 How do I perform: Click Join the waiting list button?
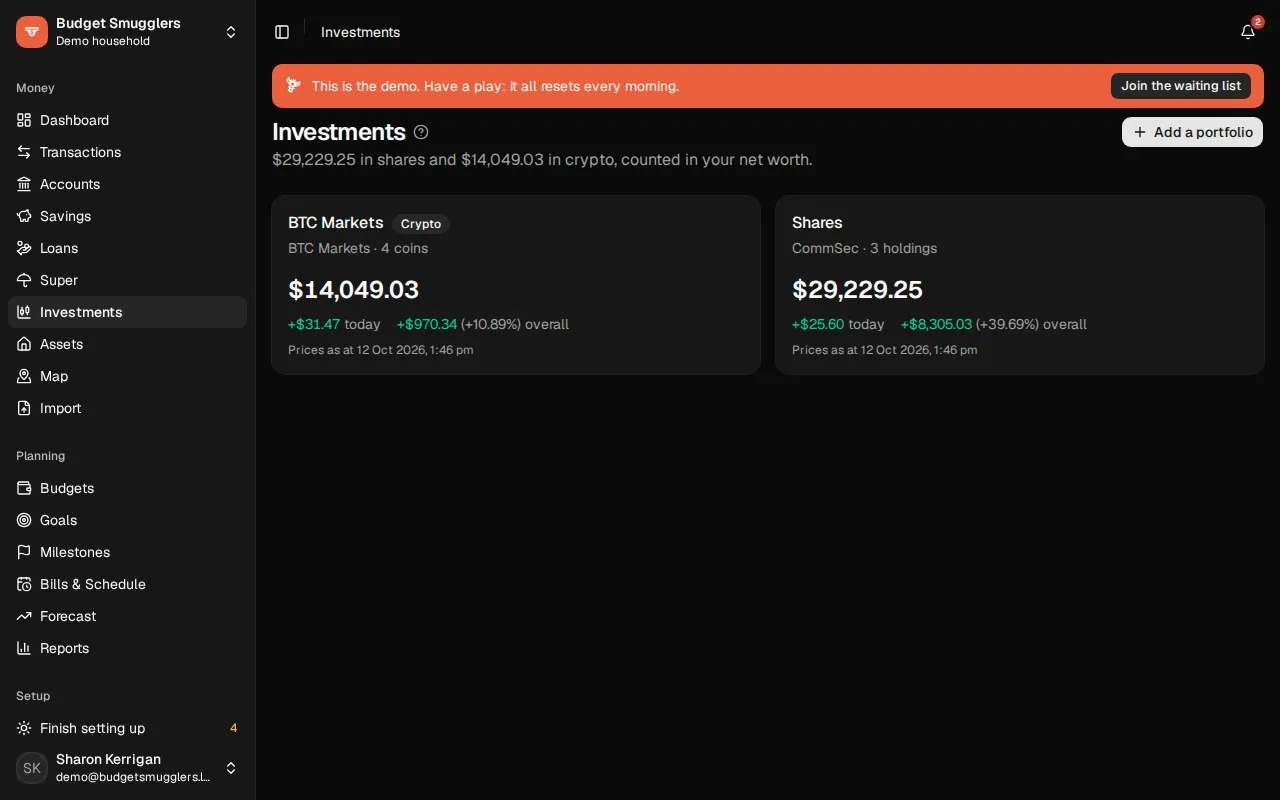1181,86
